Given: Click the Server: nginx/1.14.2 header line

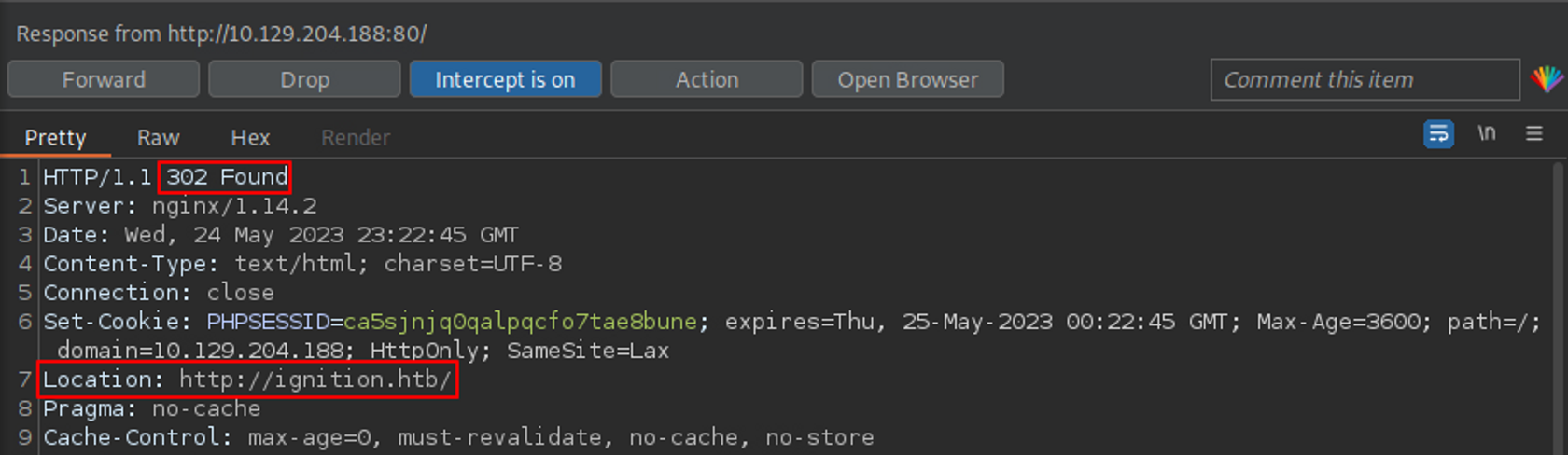Looking at the screenshot, I should tap(180, 205).
